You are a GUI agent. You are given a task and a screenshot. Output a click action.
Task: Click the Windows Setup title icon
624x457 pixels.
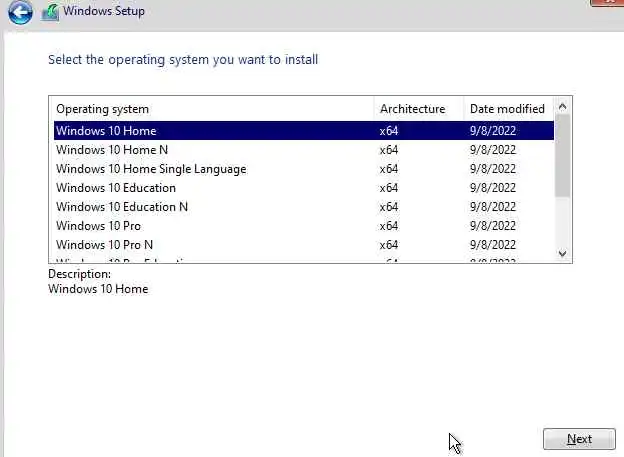tap(51, 12)
